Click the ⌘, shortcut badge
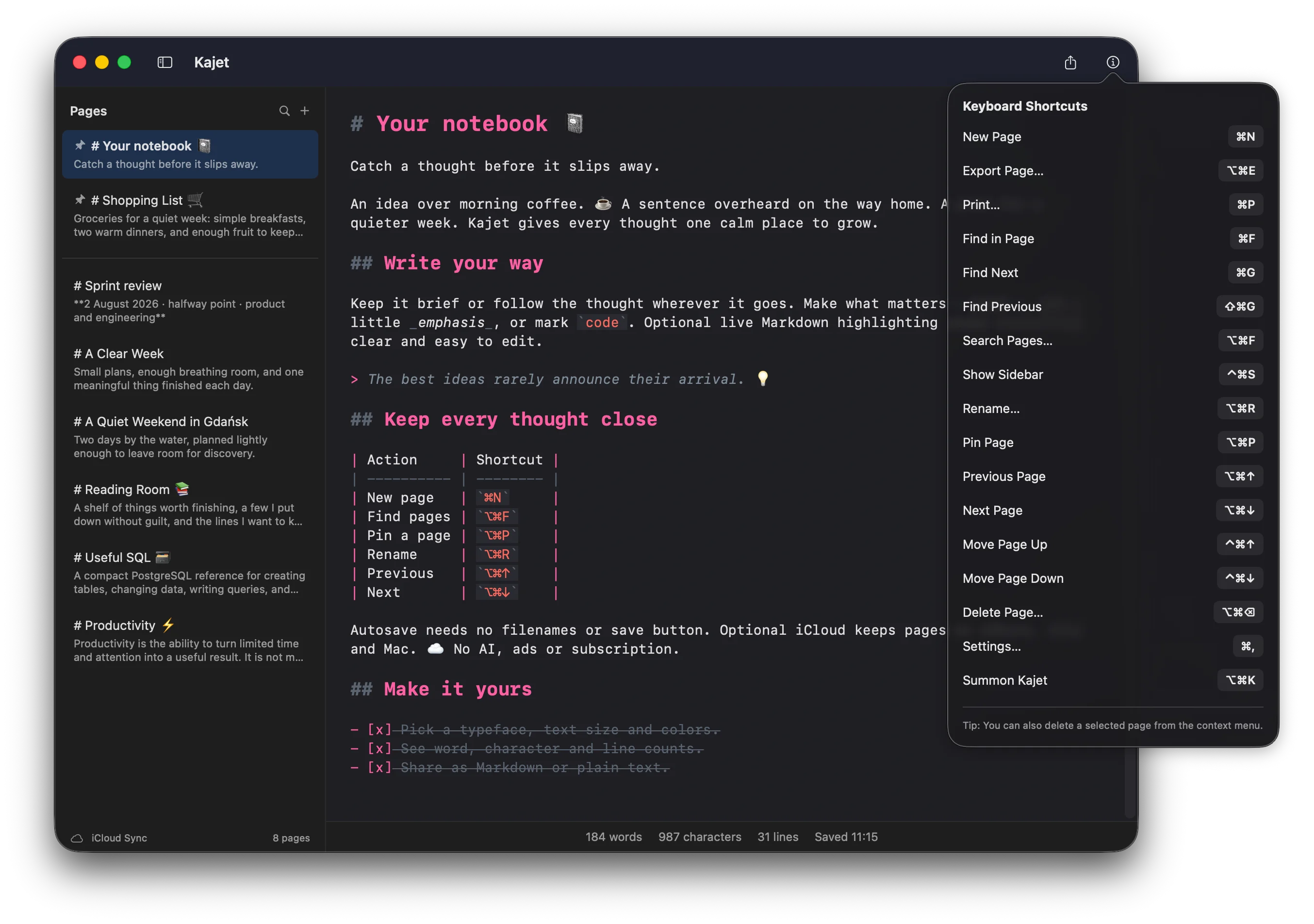 (x=1248, y=646)
